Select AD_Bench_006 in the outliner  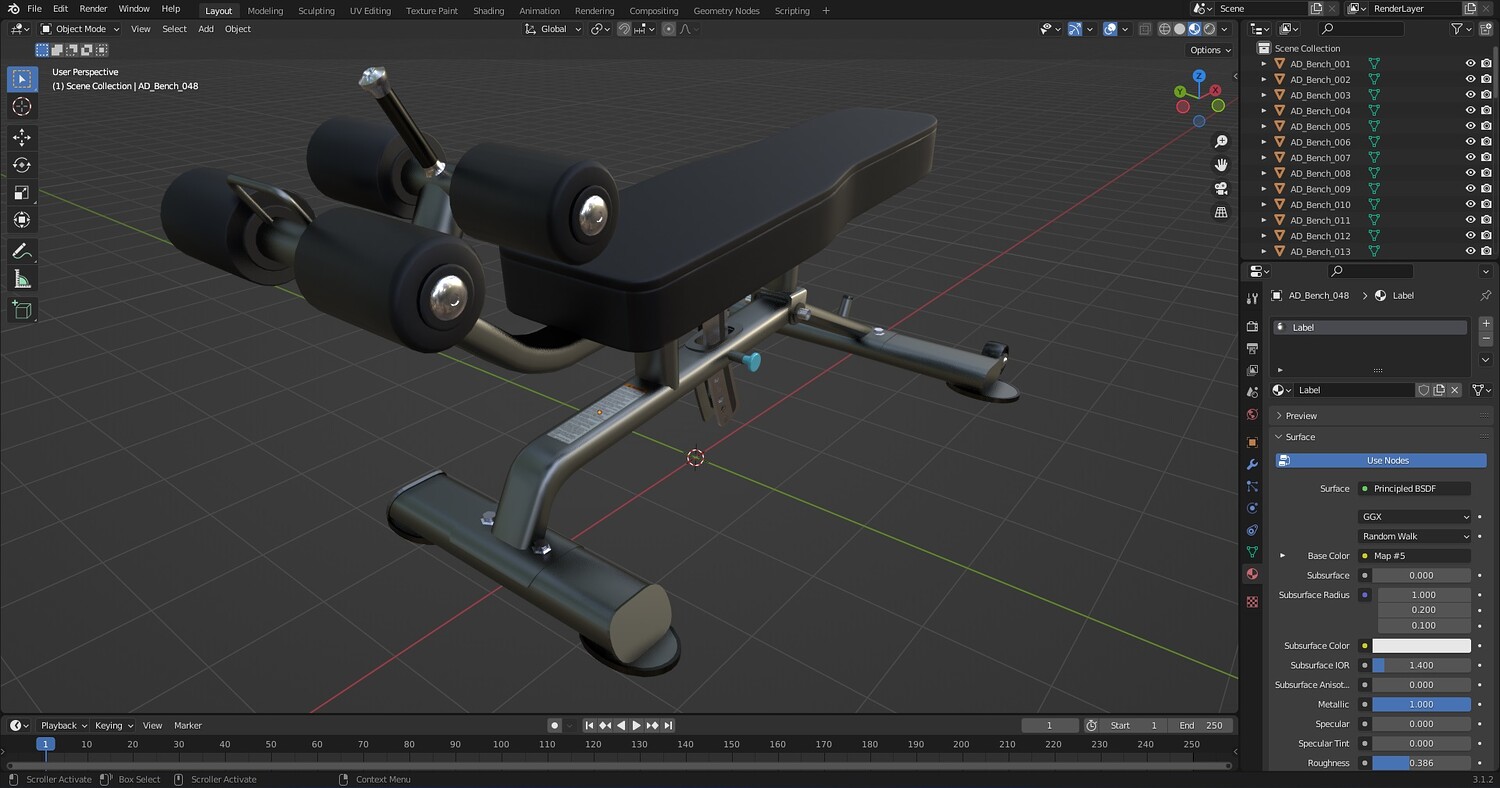[1320, 142]
